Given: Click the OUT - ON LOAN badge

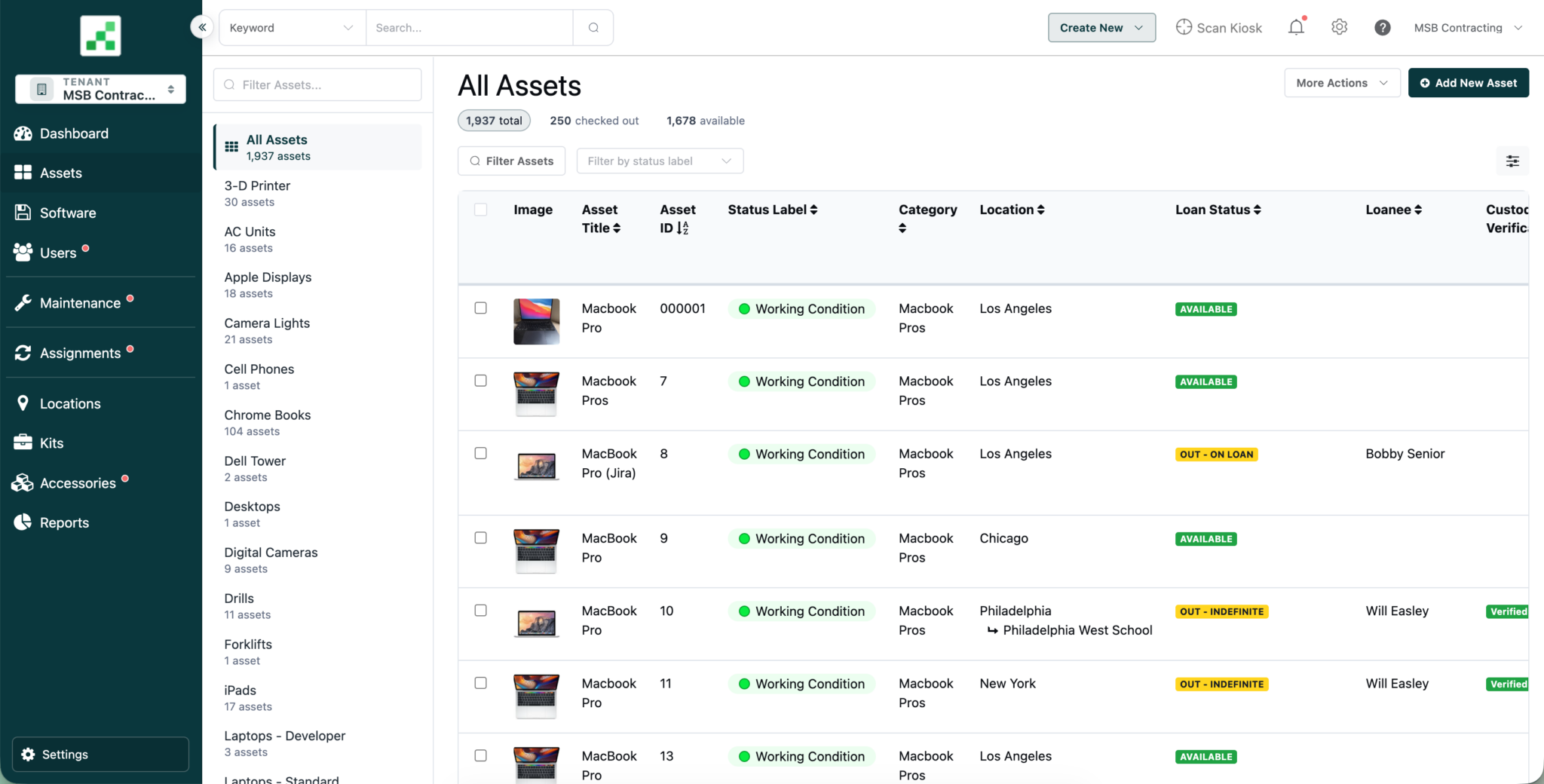Looking at the screenshot, I should (x=1216, y=455).
